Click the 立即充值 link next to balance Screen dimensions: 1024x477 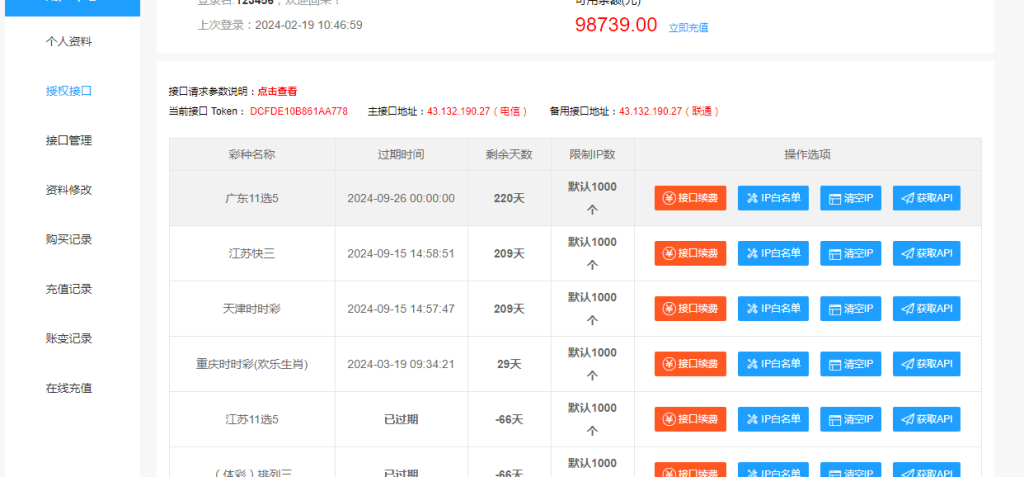coord(688,27)
